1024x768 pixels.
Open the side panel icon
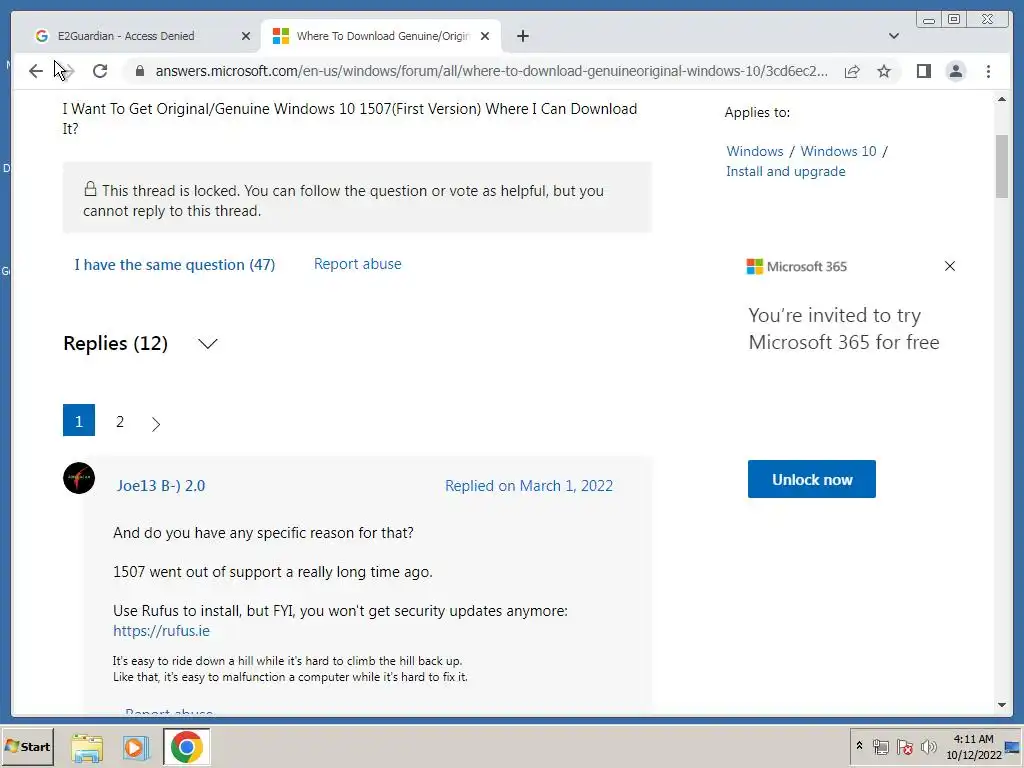[923, 71]
